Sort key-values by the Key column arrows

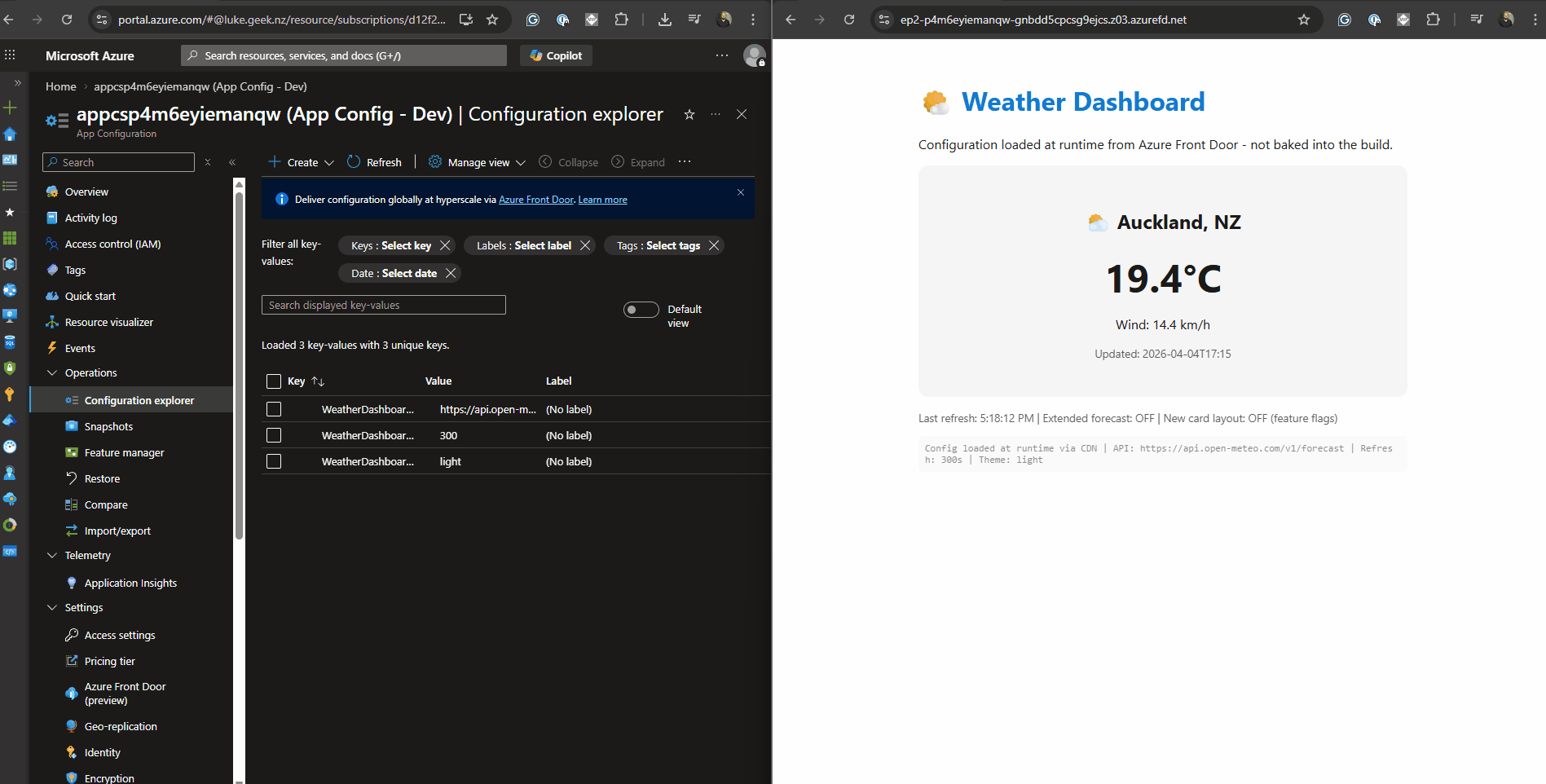pyautogui.click(x=318, y=381)
